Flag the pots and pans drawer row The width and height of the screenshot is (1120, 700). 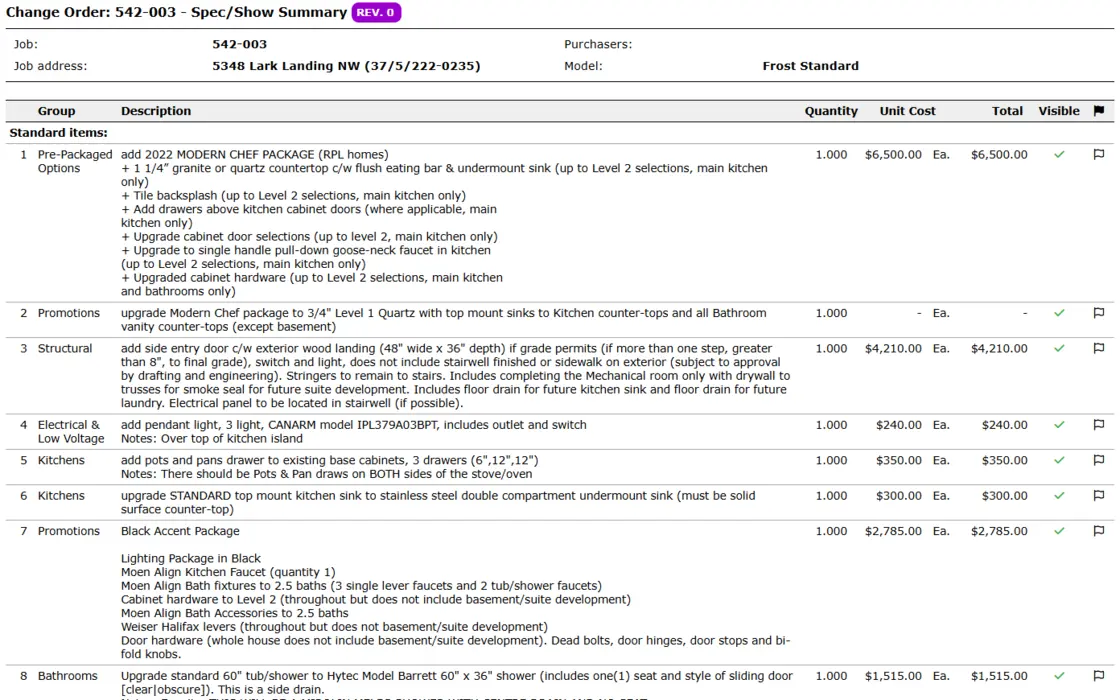point(1099,461)
